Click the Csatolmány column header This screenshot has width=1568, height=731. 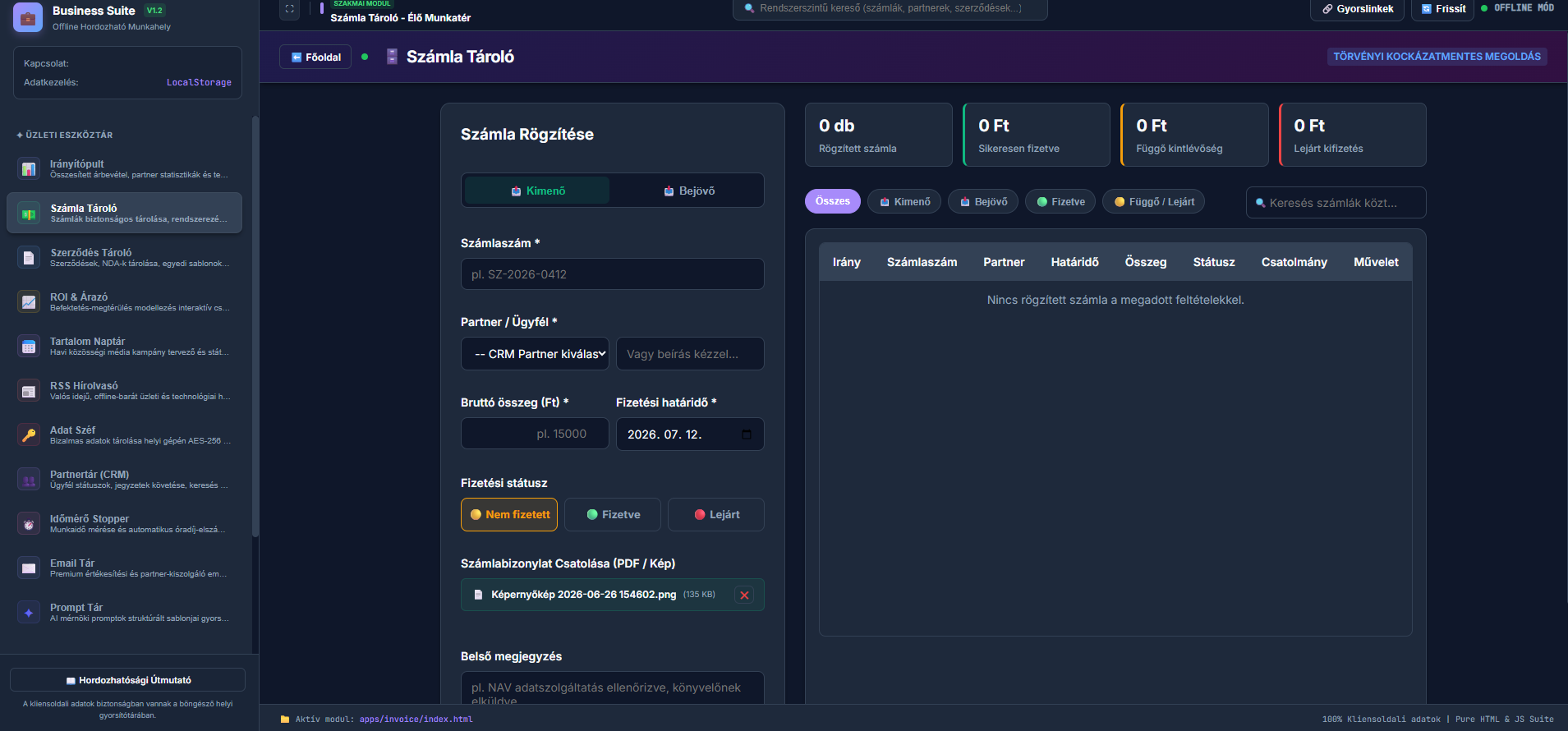click(1294, 262)
